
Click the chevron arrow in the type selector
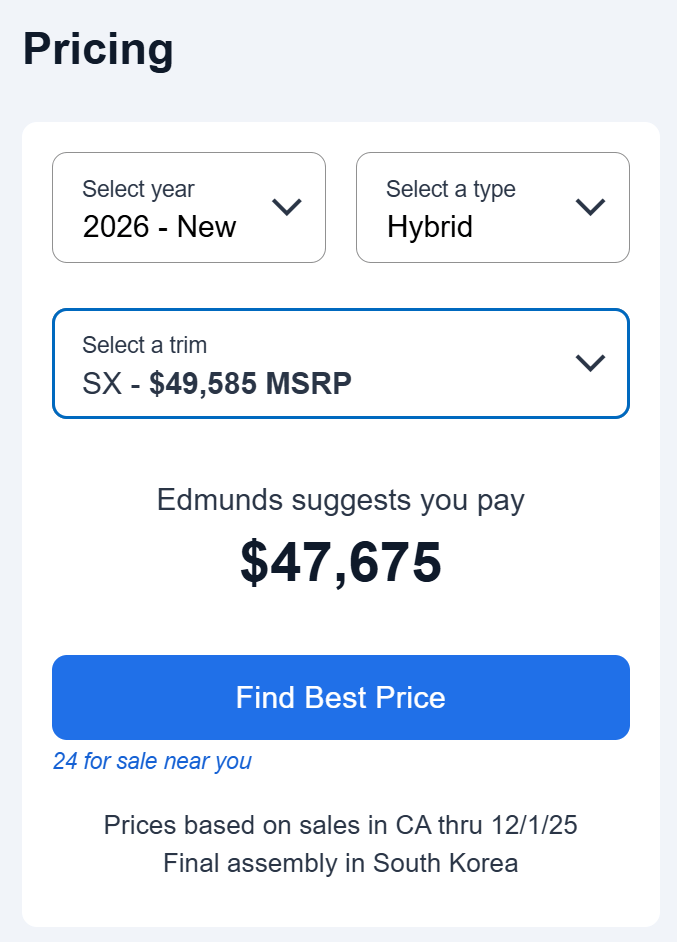pos(591,207)
